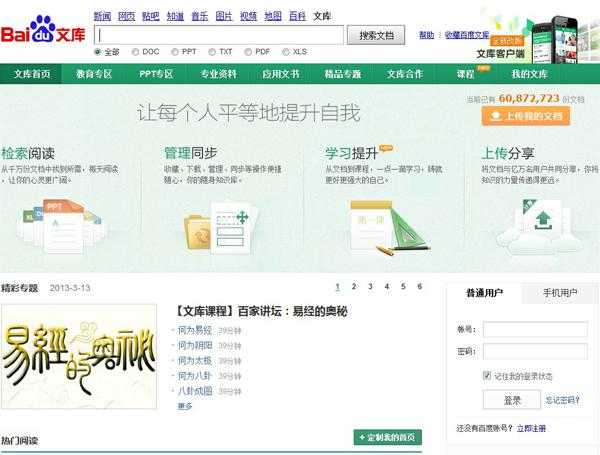
Task: Click the 搜索文档 search button
Action: click(376, 35)
